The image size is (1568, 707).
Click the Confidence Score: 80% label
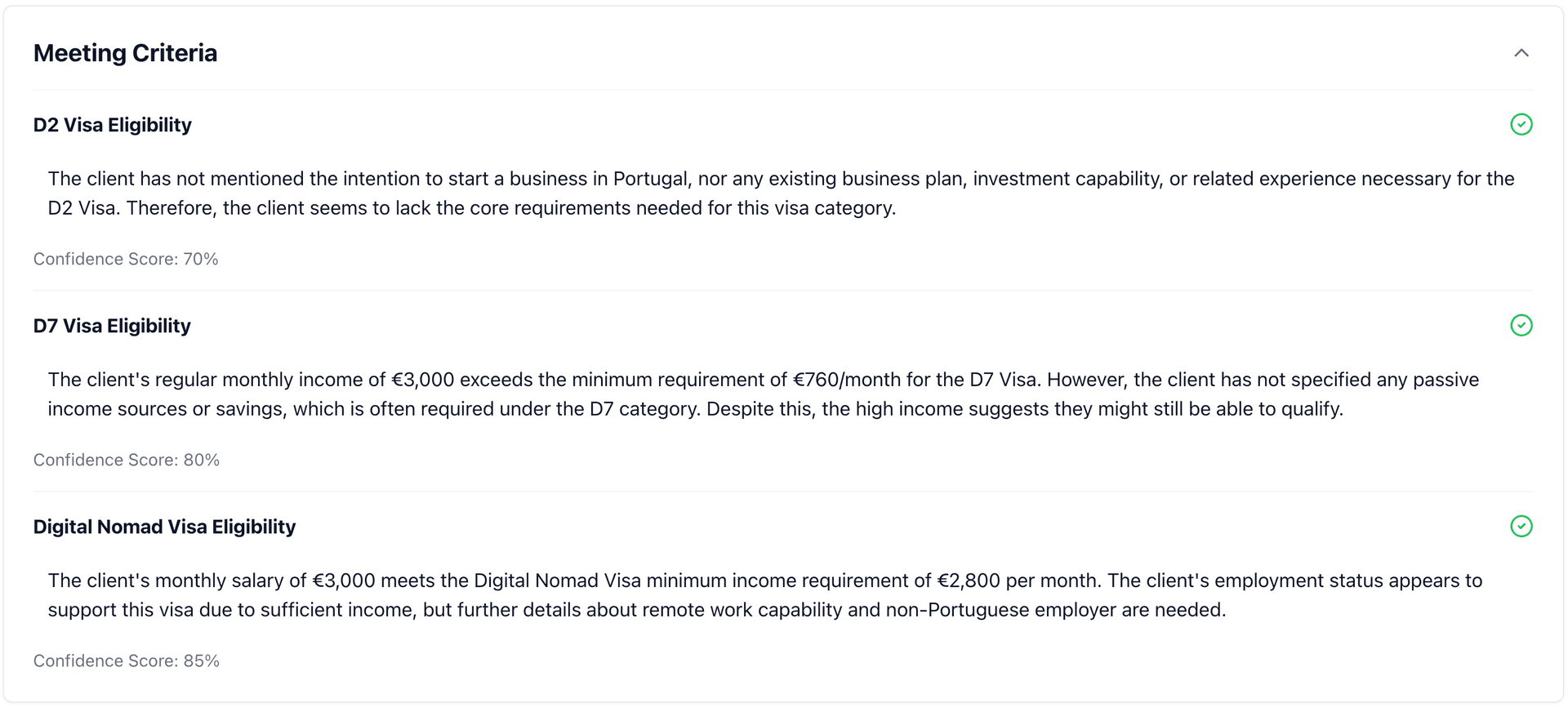coord(127,460)
